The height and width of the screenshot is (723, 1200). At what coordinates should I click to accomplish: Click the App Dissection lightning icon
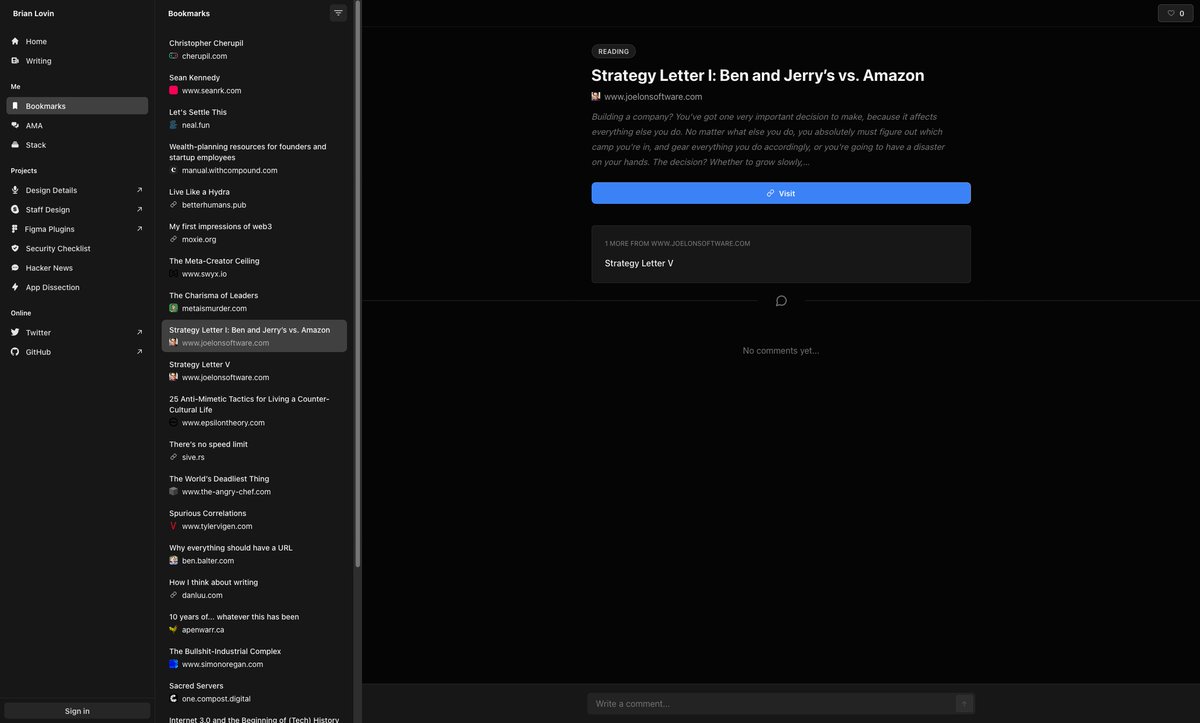click(15, 287)
